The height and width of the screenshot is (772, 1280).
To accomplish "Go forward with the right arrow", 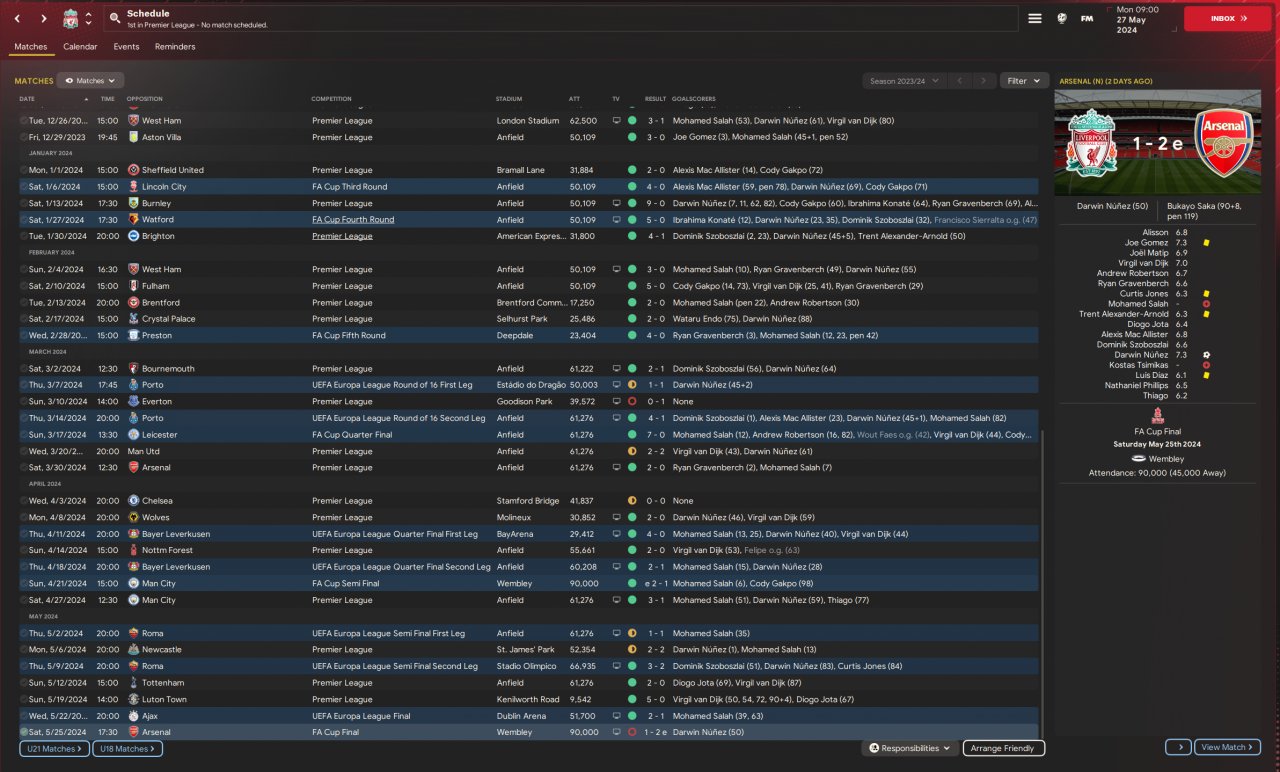I will pyautogui.click(x=44, y=18).
